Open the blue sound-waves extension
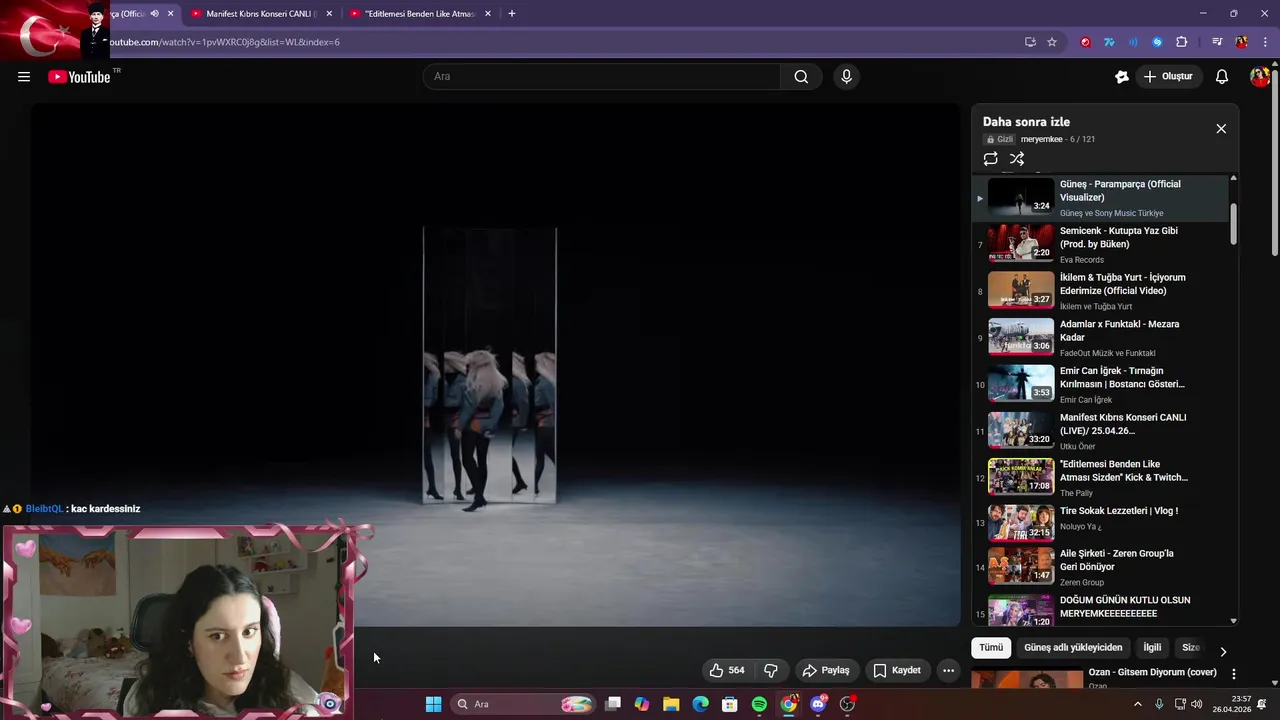The image size is (1280, 720). [1133, 42]
